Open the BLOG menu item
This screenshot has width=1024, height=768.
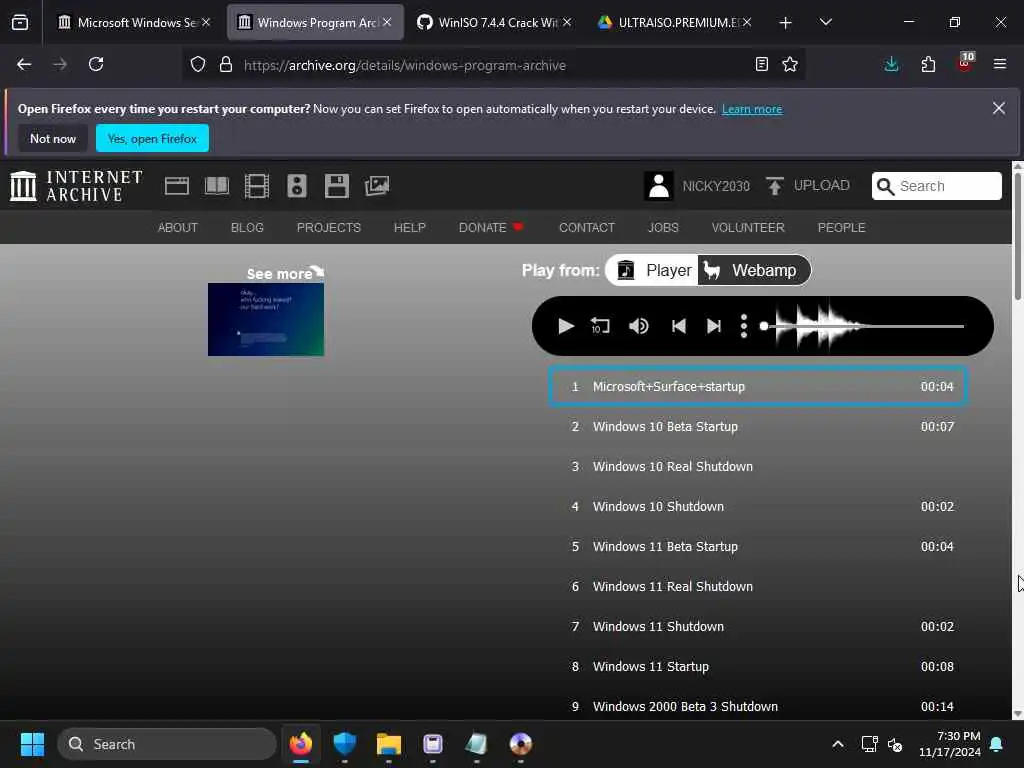(x=247, y=227)
